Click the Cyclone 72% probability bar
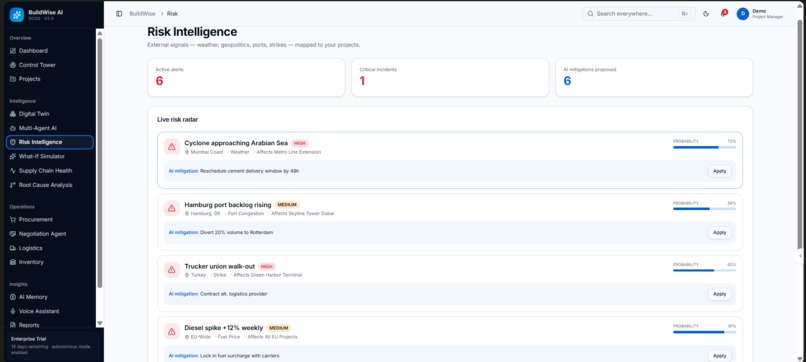 coord(704,147)
